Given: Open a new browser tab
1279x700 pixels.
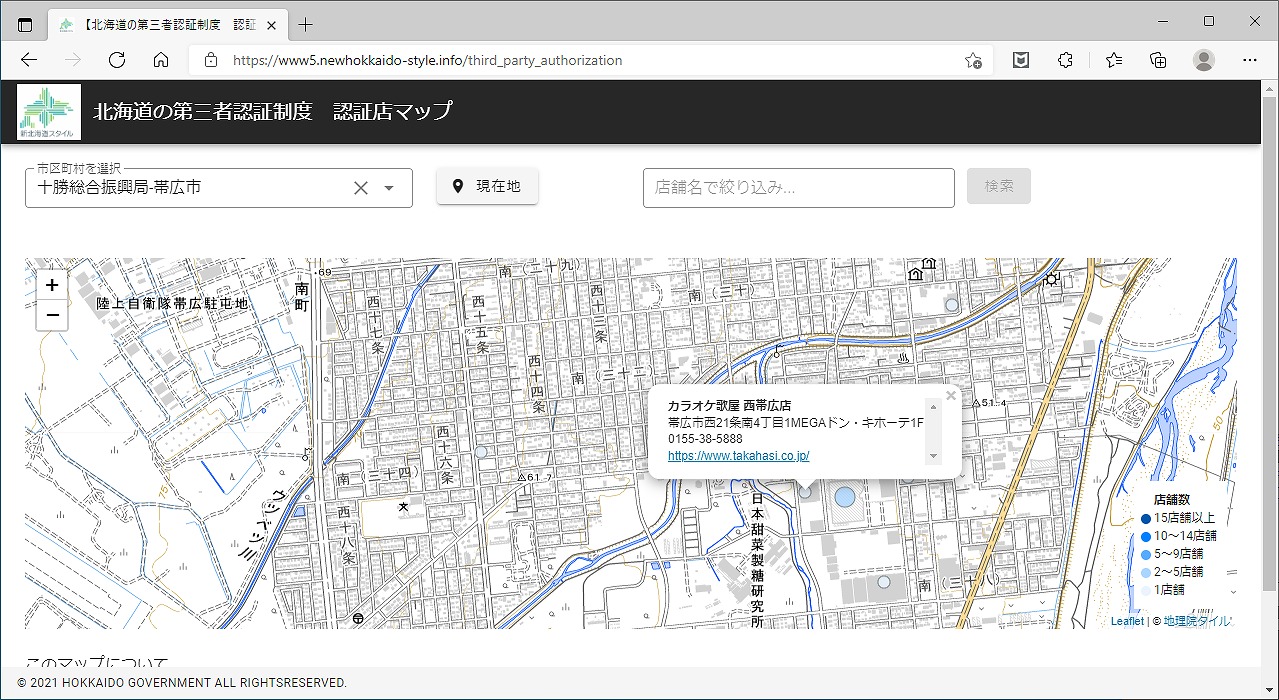Looking at the screenshot, I should point(306,24).
